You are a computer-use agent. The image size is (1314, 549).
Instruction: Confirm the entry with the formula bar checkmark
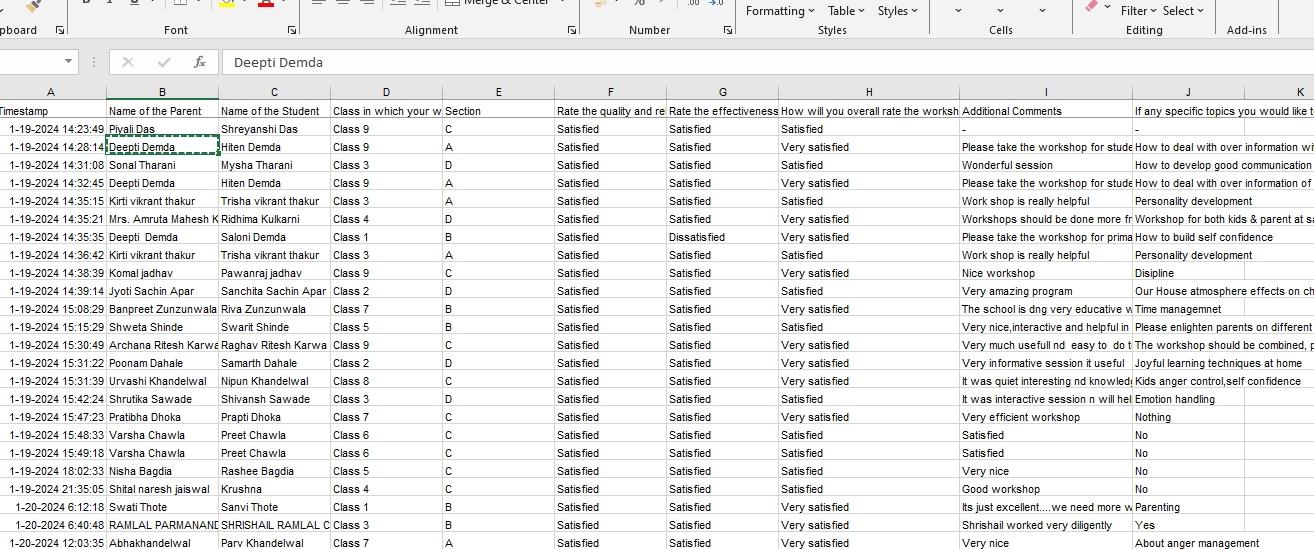(164, 62)
